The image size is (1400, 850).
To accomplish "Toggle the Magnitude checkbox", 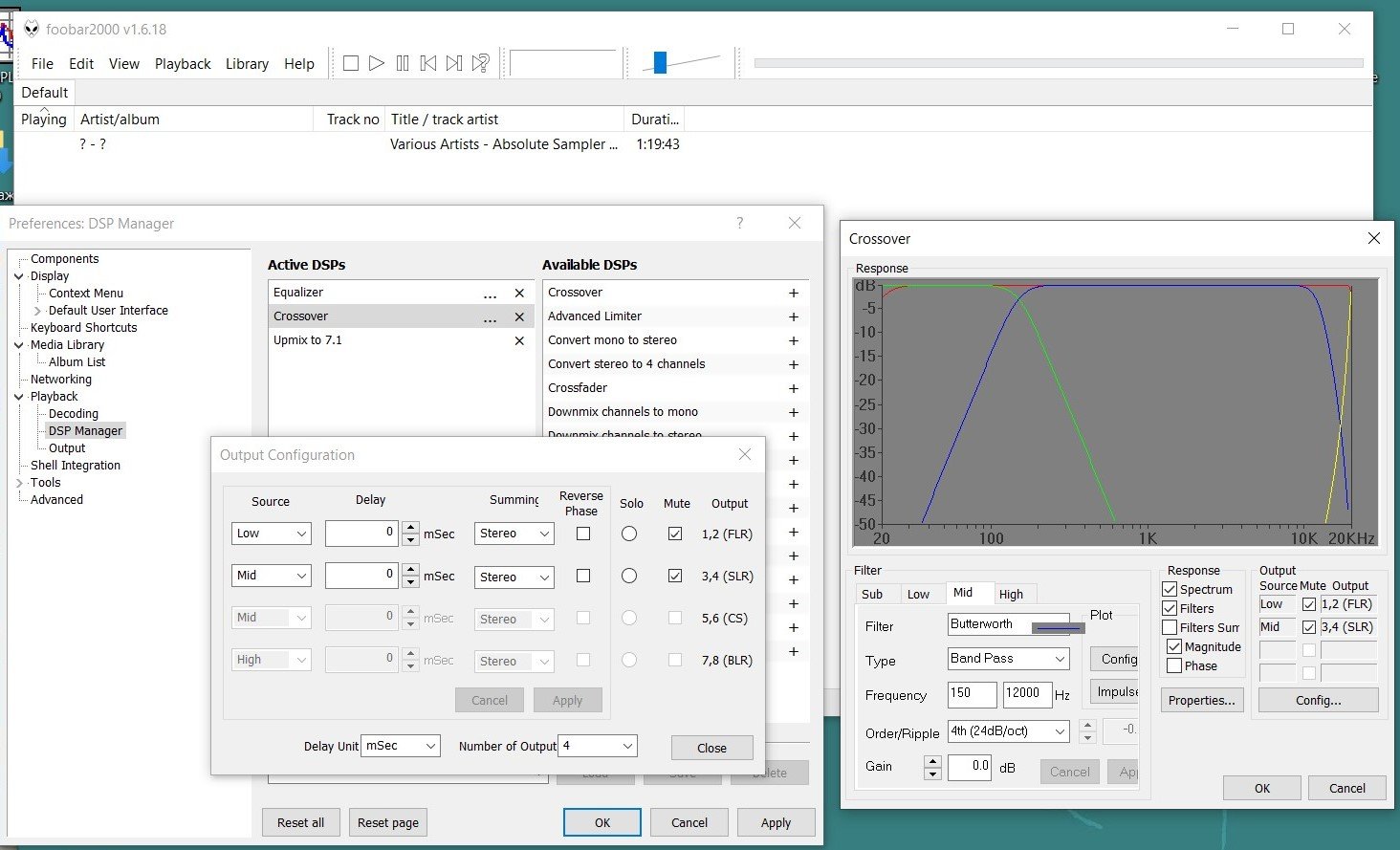I will tap(1174, 646).
